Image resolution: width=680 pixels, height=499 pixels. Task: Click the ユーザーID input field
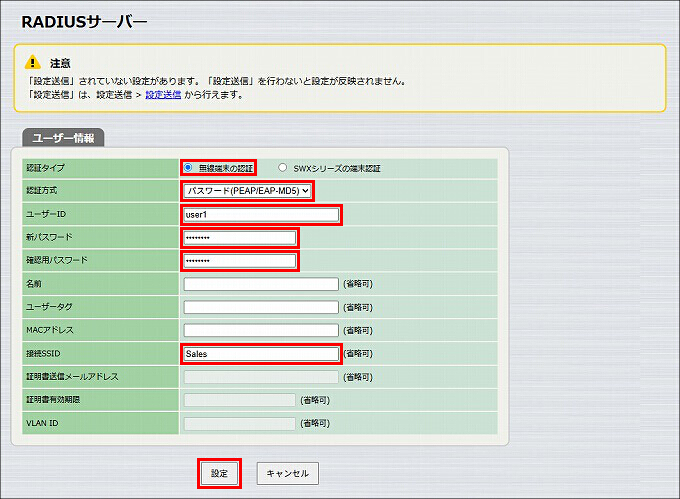pyautogui.click(x=261, y=215)
